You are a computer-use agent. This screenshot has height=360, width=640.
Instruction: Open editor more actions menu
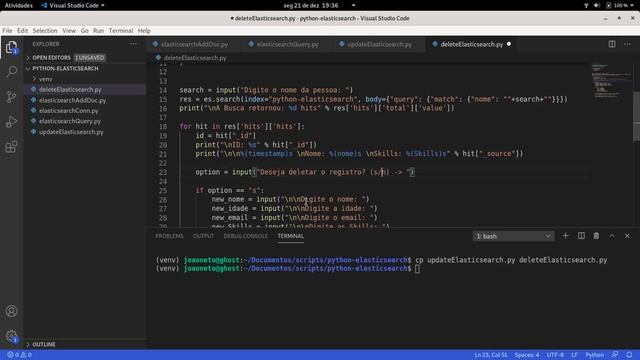tap(627, 44)
